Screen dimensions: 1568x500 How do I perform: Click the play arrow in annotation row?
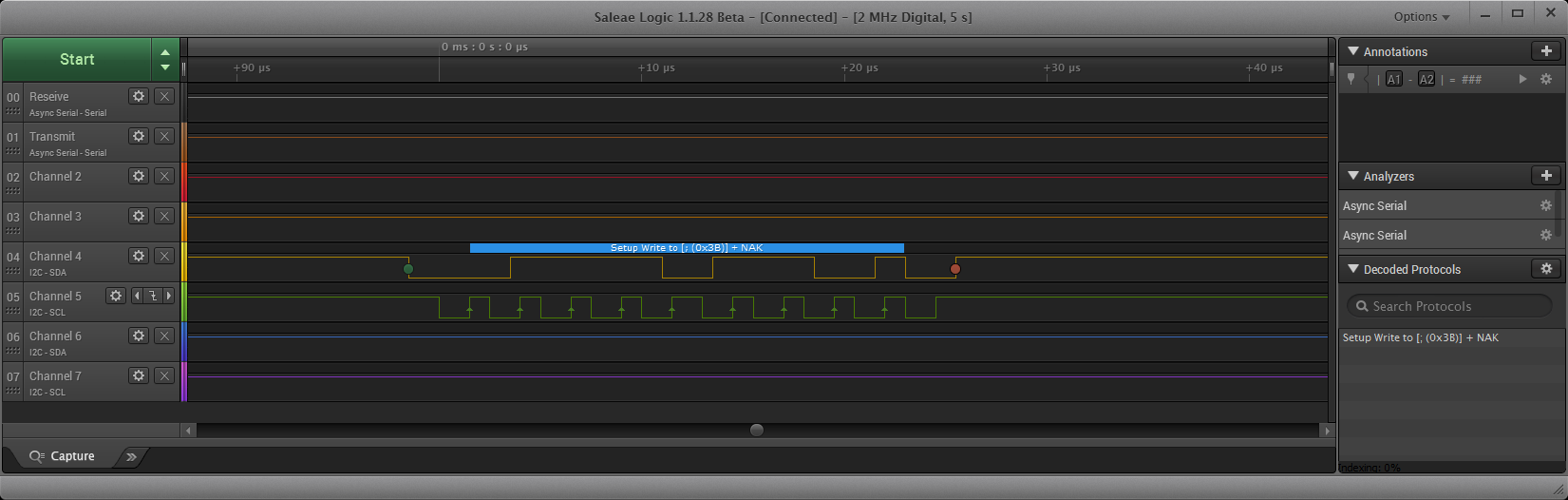[1522, 80]
